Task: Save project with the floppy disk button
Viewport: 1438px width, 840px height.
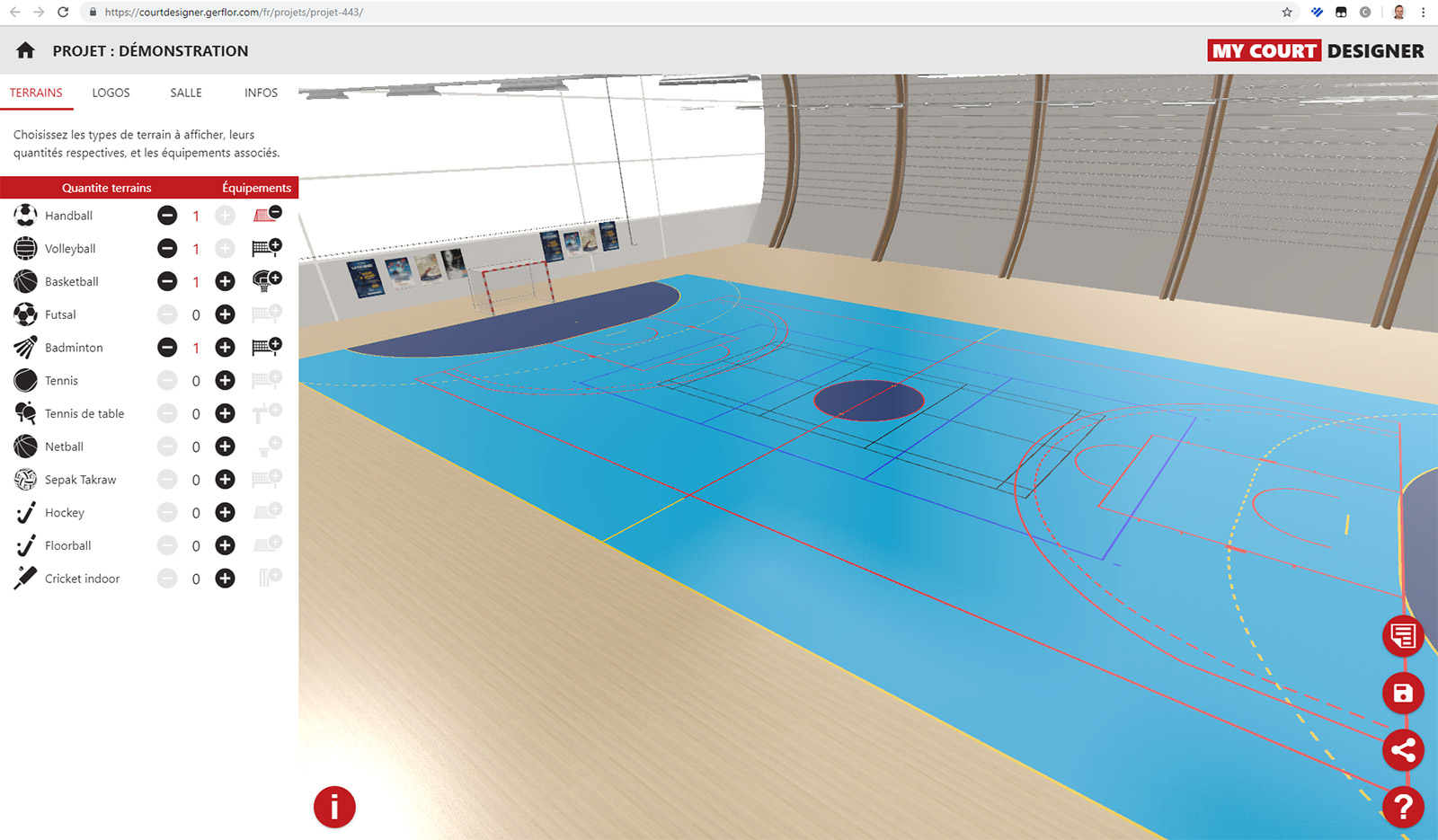Action: coord(1402,693)
